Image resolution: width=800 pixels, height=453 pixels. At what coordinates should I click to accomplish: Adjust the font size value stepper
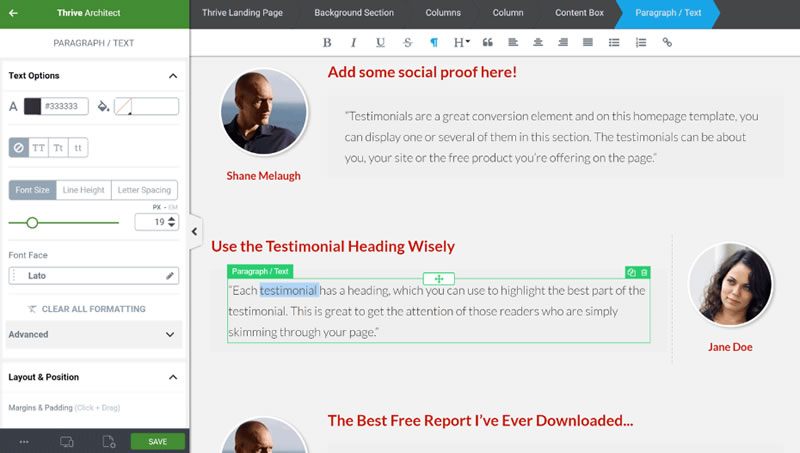pos(172,222)
